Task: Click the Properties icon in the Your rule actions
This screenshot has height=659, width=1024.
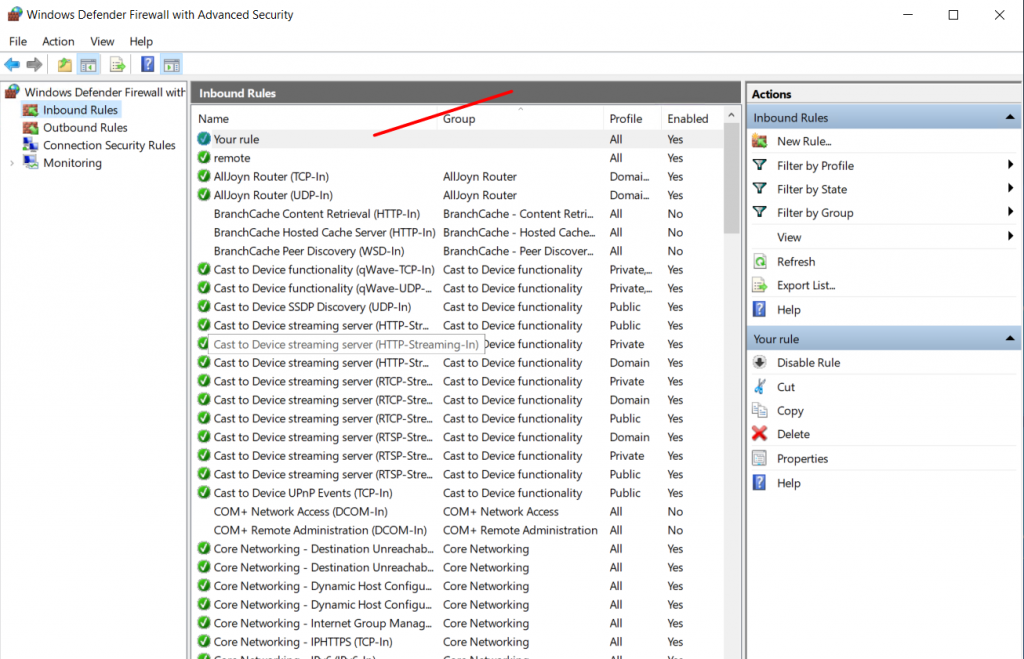Action: point(760,458)
